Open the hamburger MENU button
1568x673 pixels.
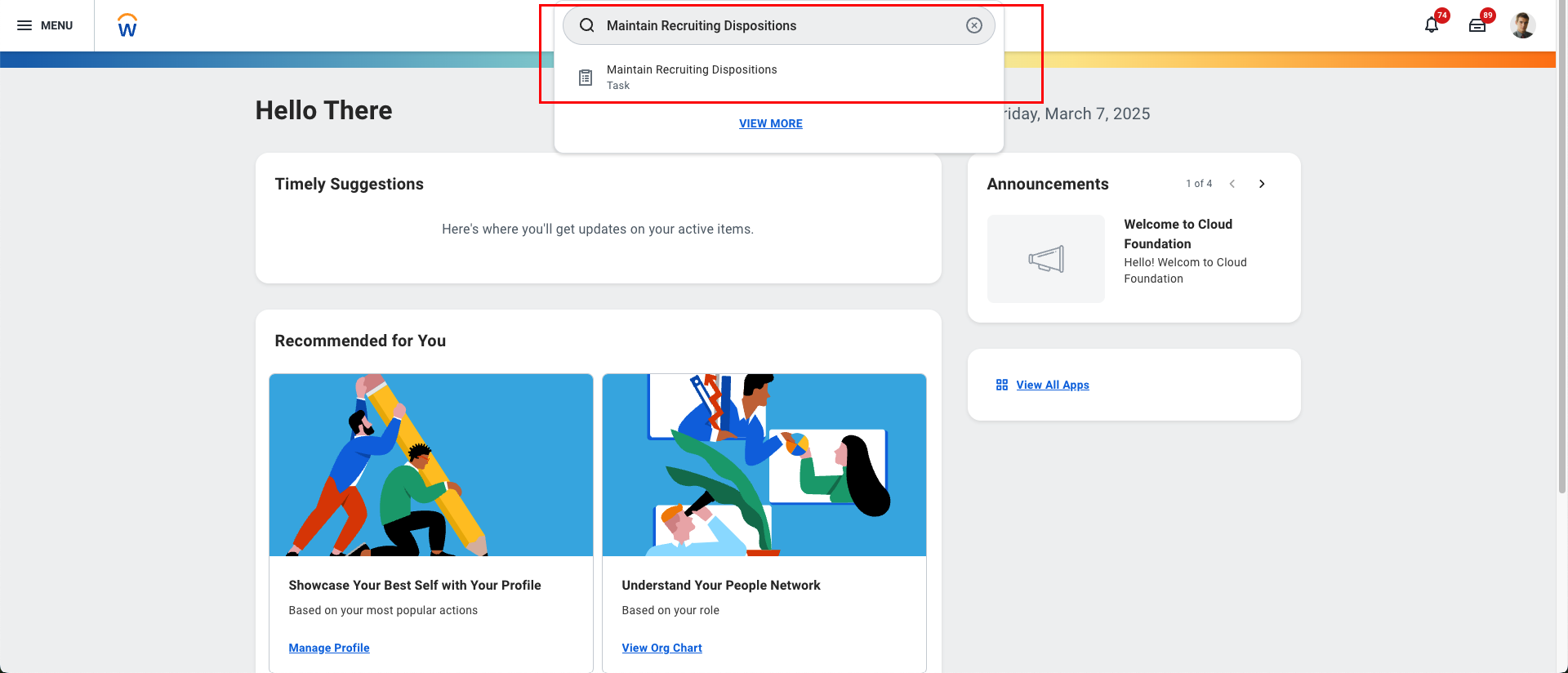[x=45, y=25]
